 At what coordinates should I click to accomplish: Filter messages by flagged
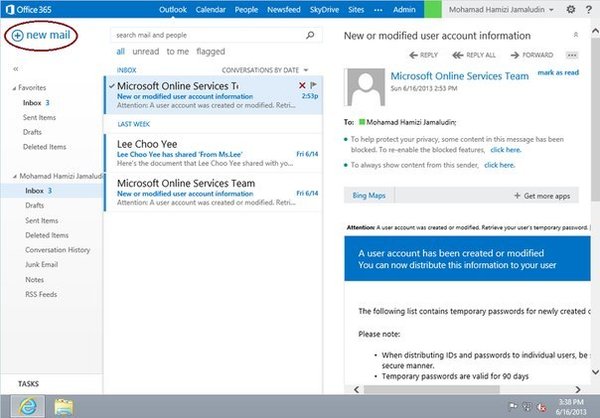point(211,50)
